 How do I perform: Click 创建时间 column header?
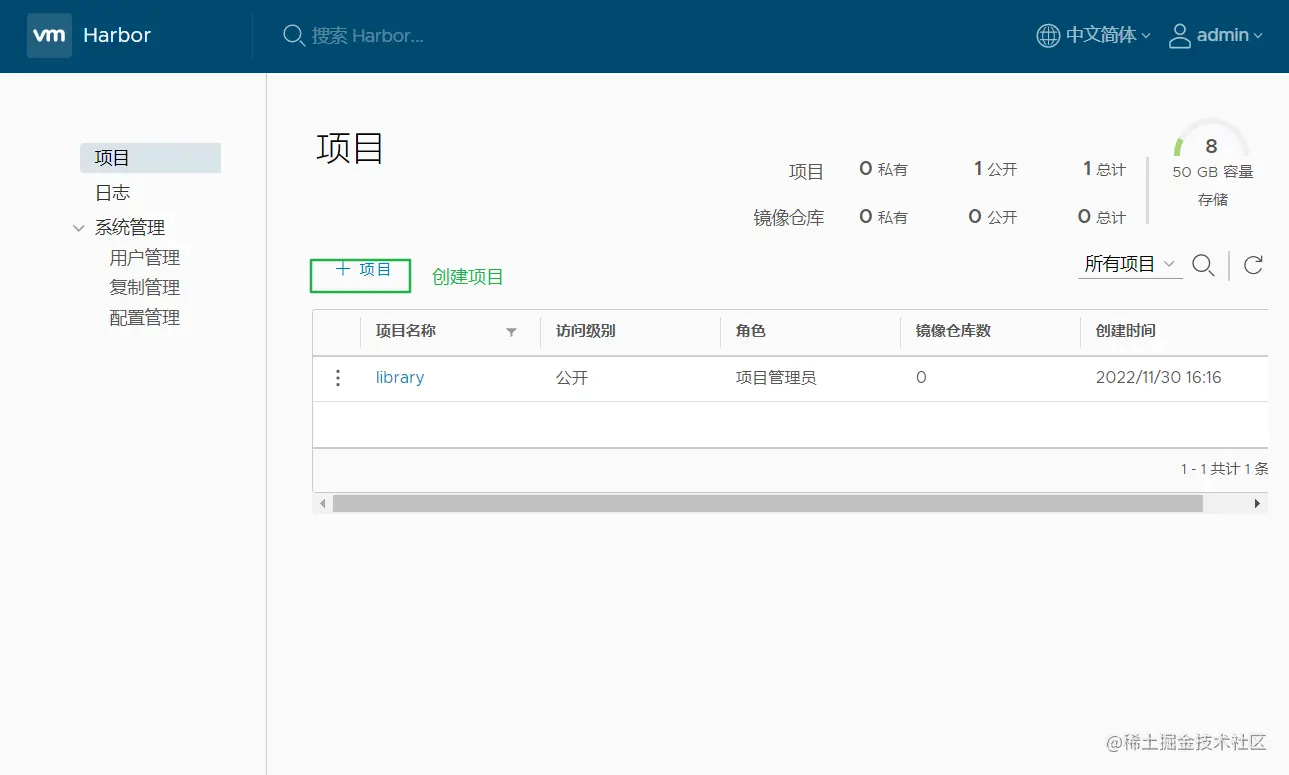[x=1126, y=331]
